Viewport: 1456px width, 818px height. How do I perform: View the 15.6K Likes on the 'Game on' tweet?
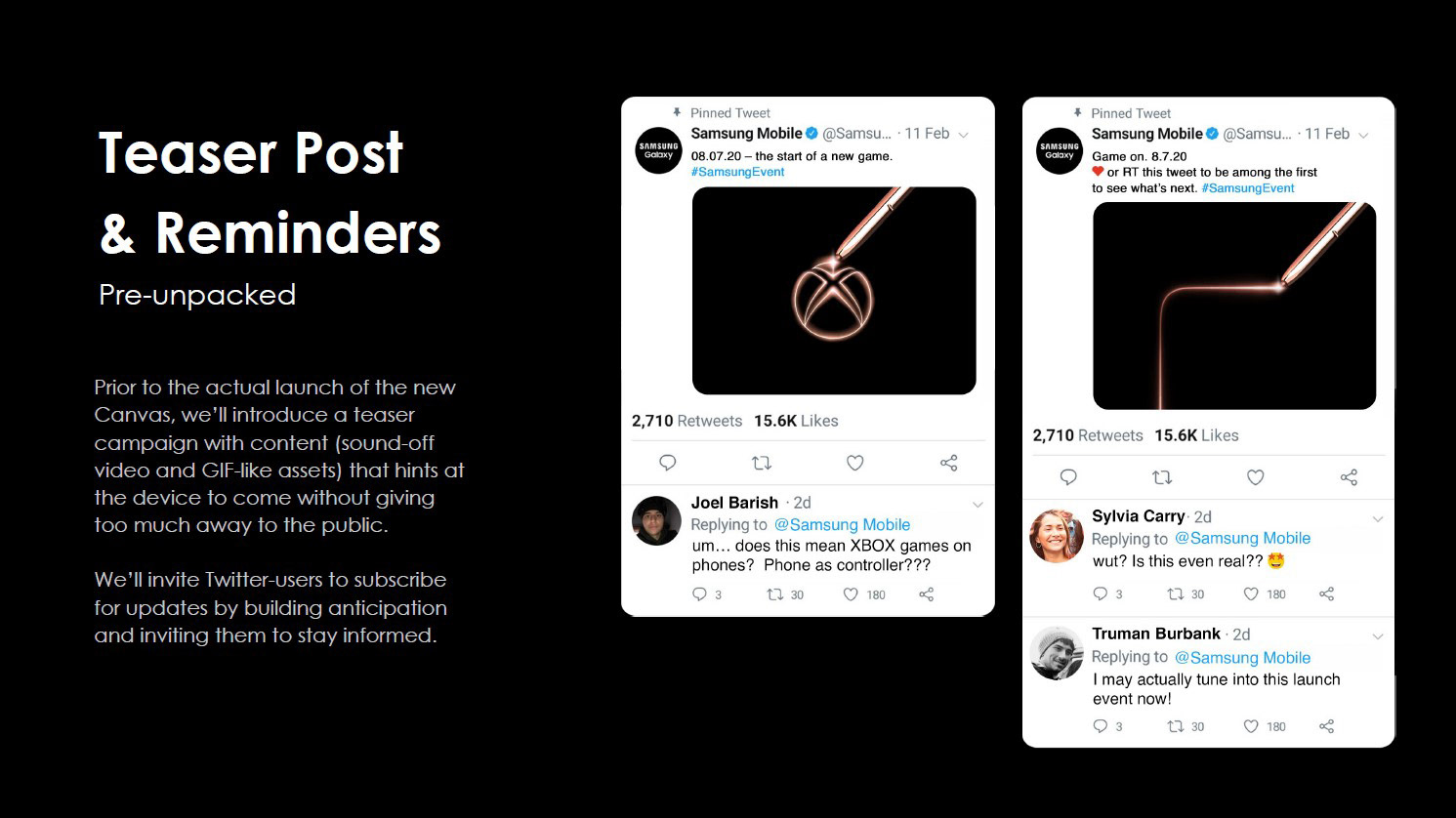(1196, 435)
